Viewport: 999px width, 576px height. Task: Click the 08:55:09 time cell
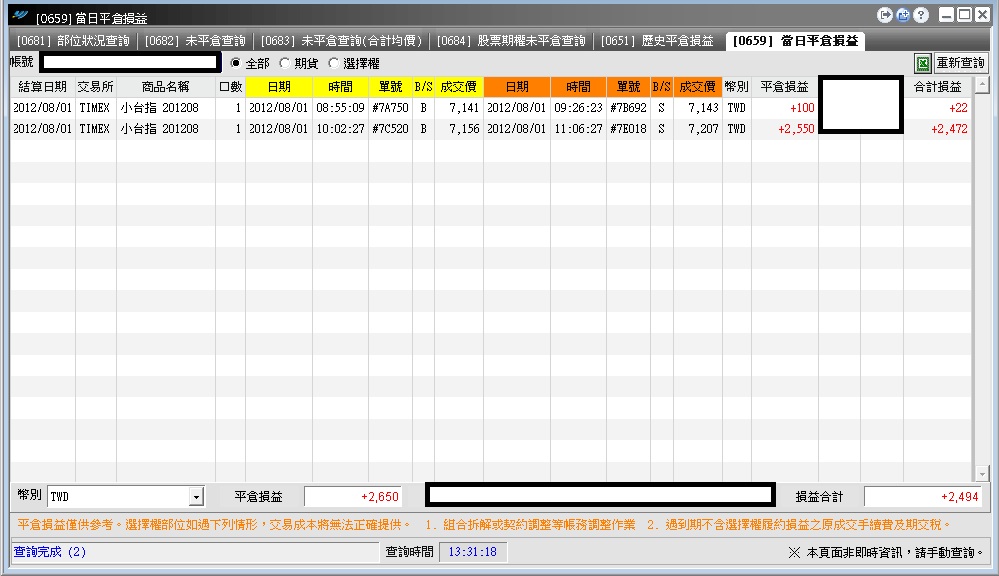(340, 108)
